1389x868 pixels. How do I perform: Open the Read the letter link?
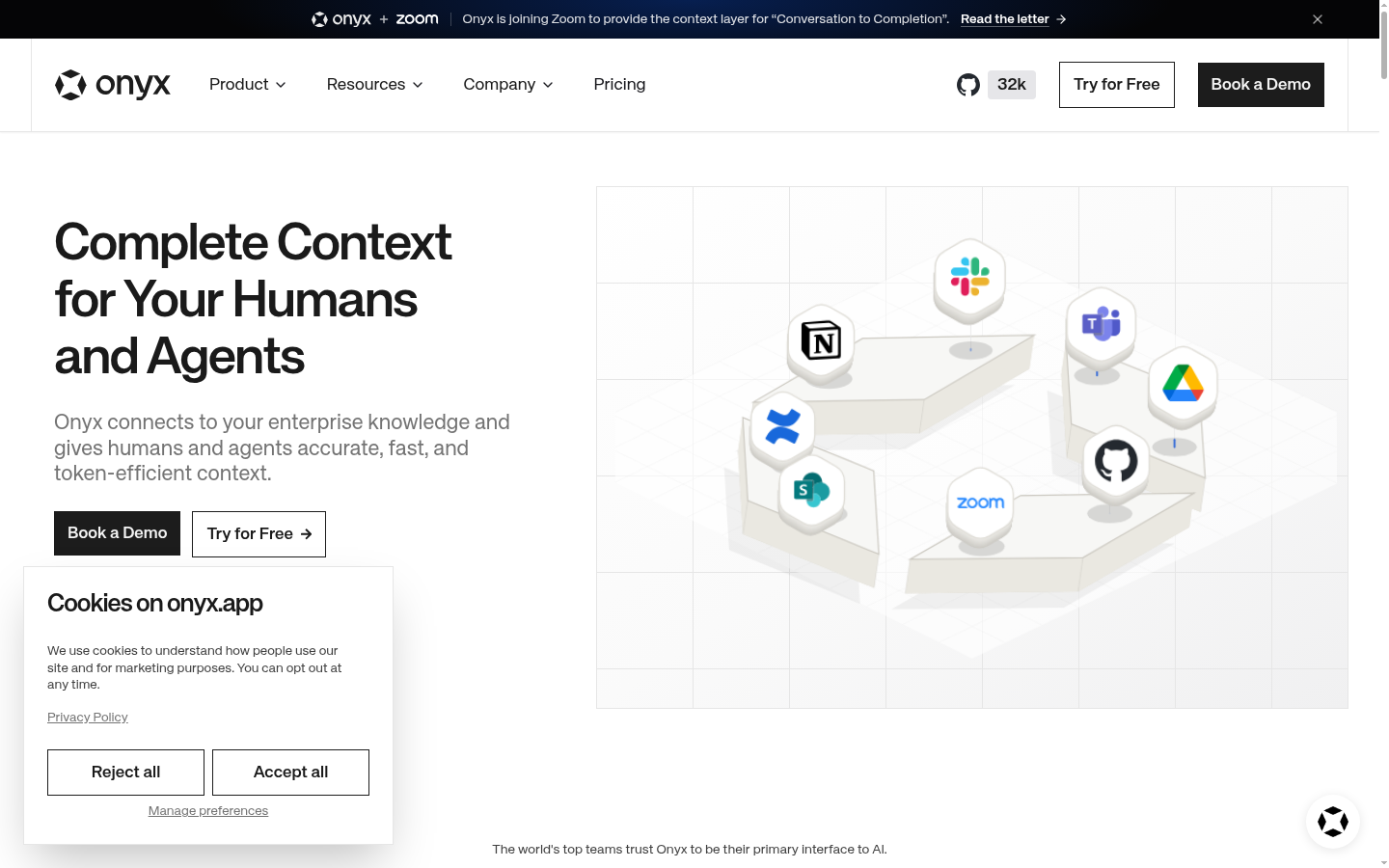pyautogui.click(x=1013, y=19)
